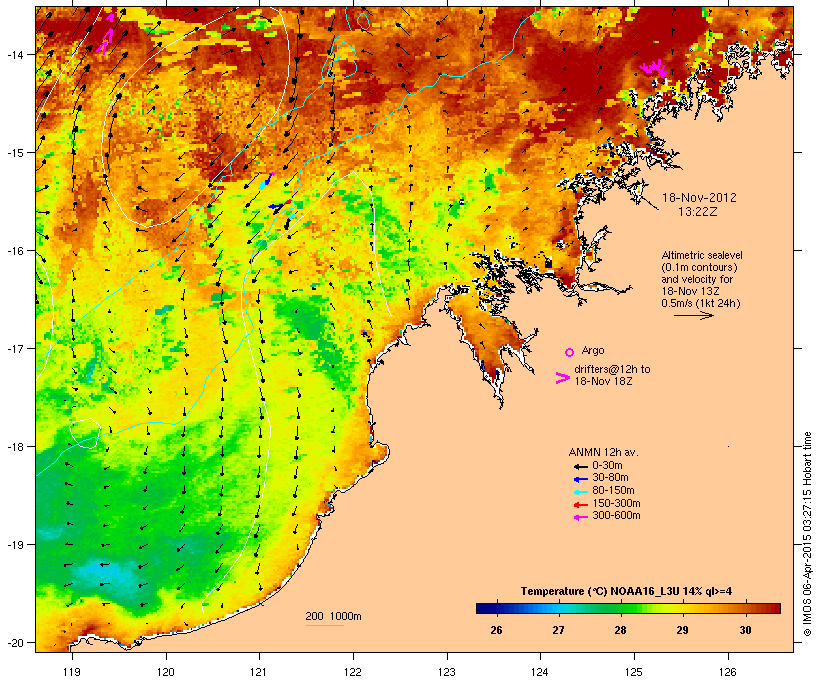Click the '0.5m/s (1kt 24h)' scale text
The image size is (820, 680).
point(701,303)
